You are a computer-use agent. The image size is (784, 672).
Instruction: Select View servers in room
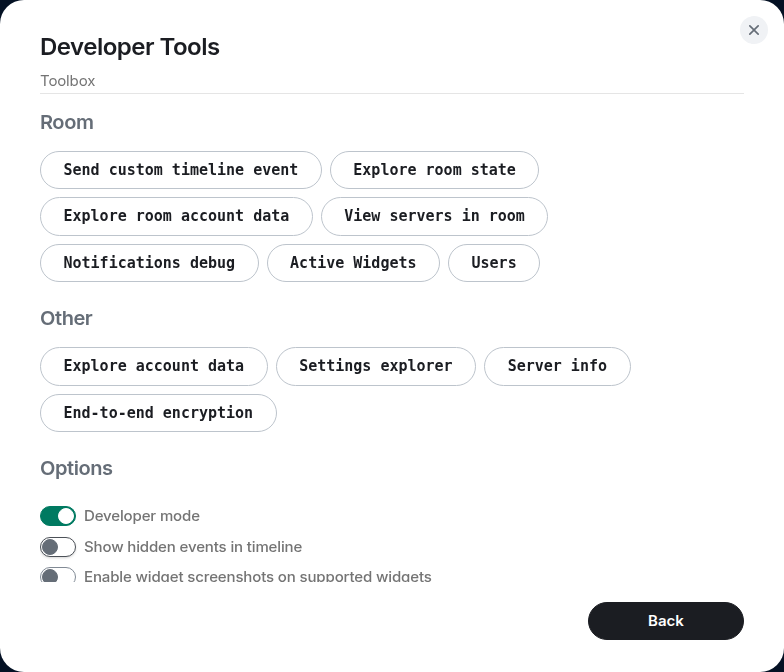tap(434, 216)
